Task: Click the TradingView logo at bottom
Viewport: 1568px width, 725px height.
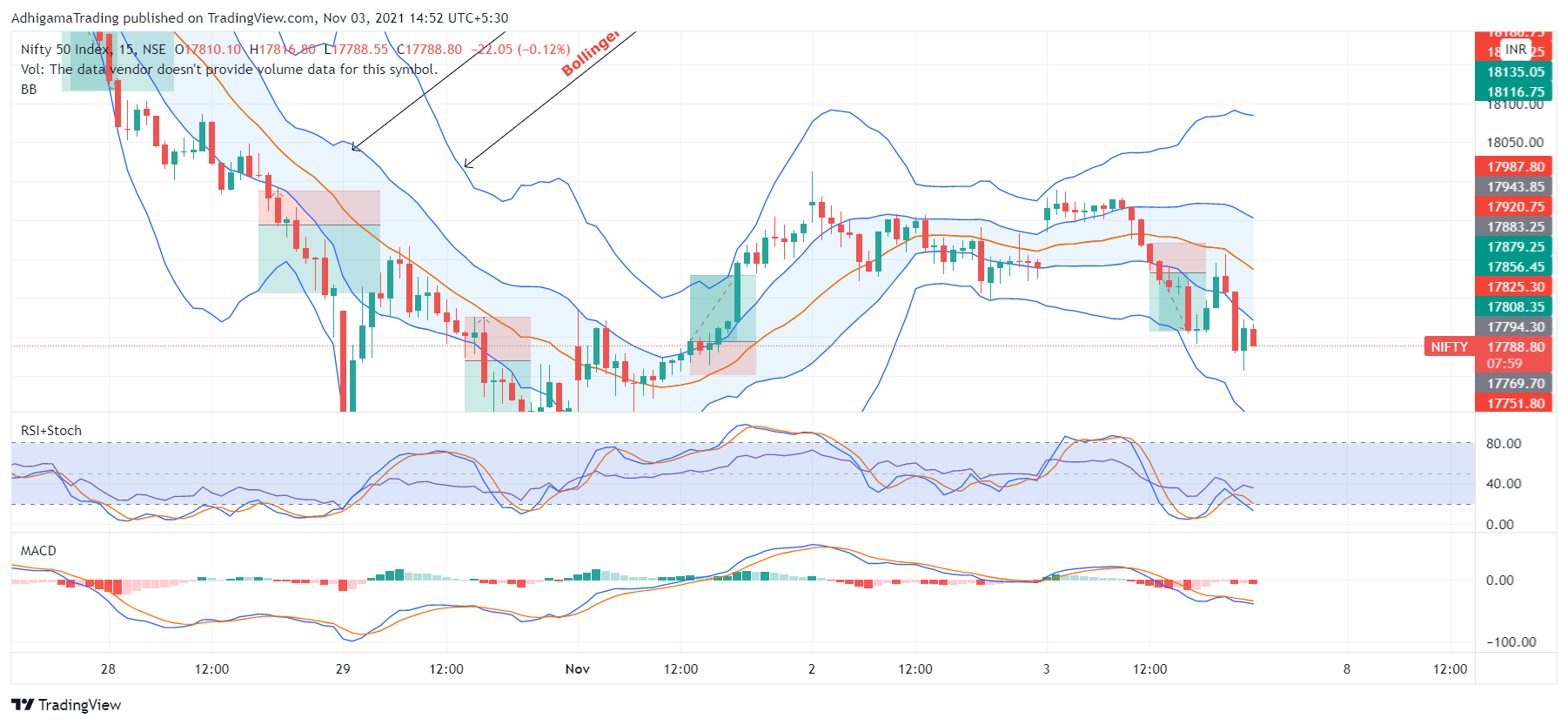Action: pos(66,705)
